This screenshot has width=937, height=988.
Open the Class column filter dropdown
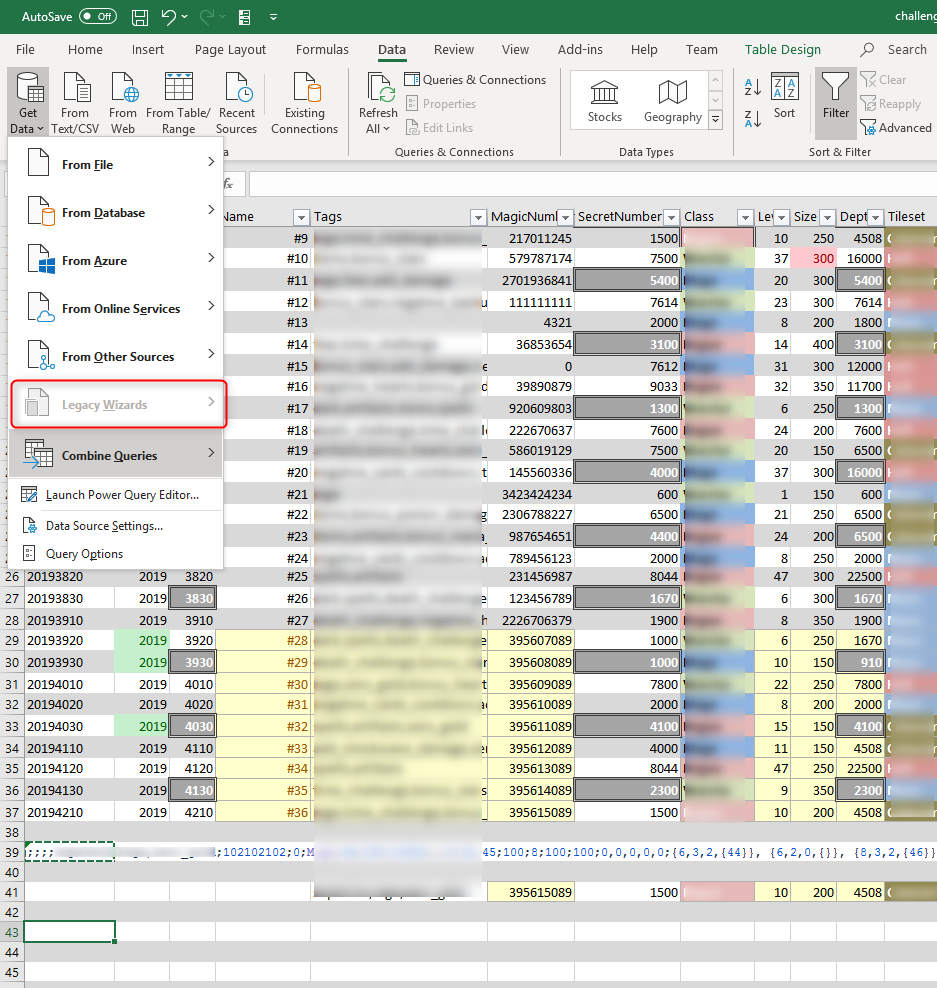(x=745, y=217)
